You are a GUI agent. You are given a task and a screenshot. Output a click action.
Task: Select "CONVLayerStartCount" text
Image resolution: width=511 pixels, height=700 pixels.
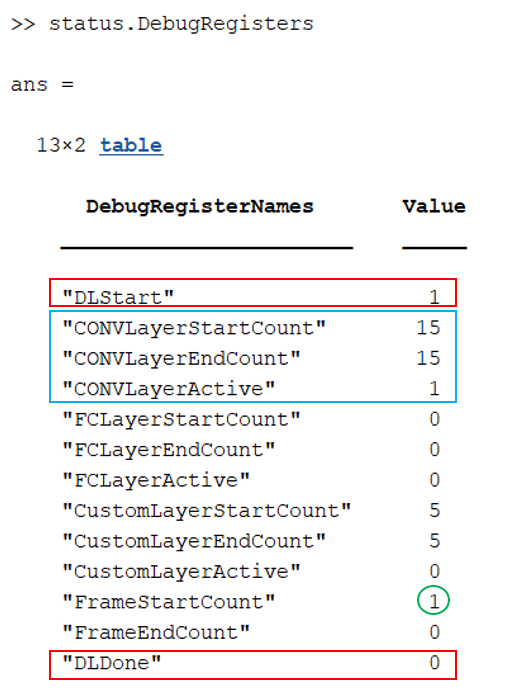[x=194, y=328]
